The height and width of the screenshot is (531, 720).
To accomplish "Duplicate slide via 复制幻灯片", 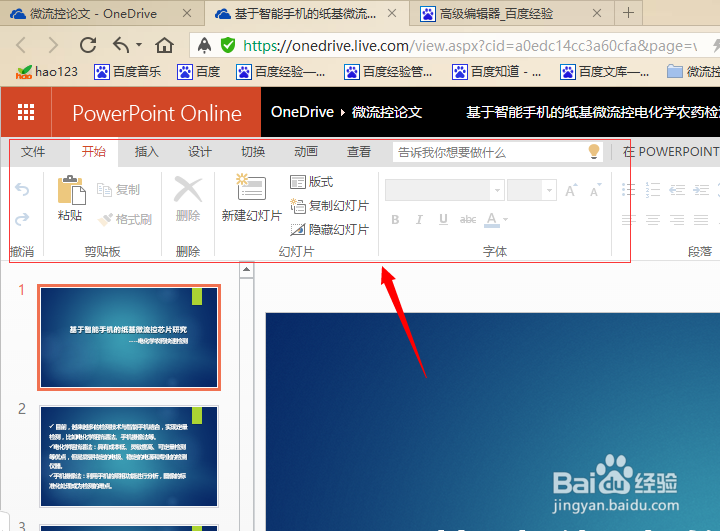I will (329, 206).
